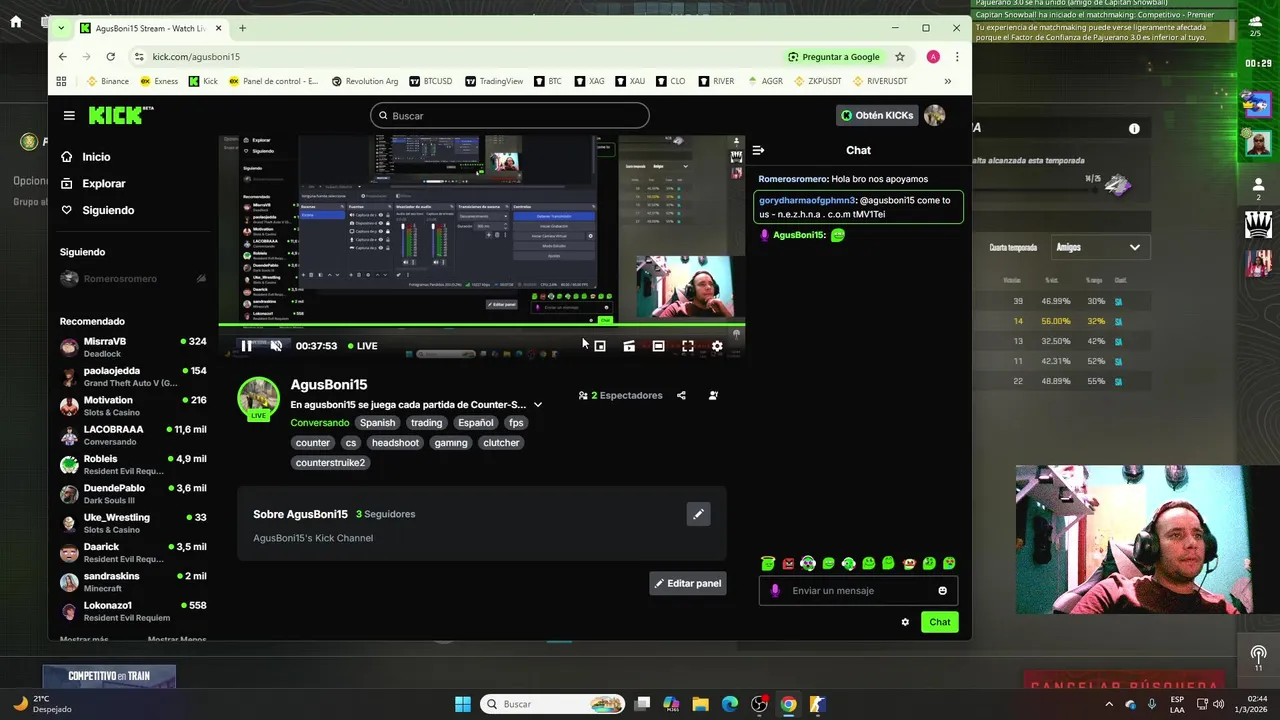Open Explorar in sidebar
This screenshot has height=720, width=1280.
[x=103, y=184]
